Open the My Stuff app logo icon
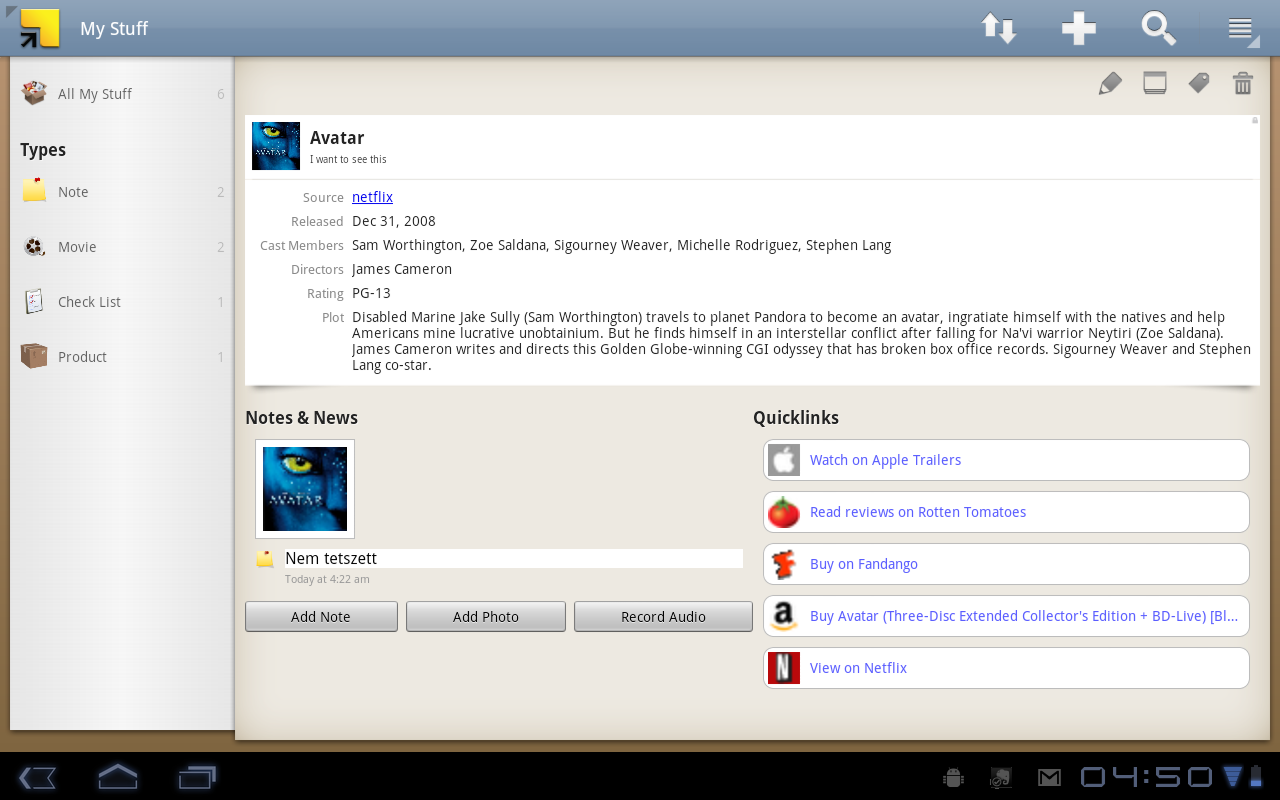Image resolution: width=1280 pixels, height=800 pixels. coord(38,28)
